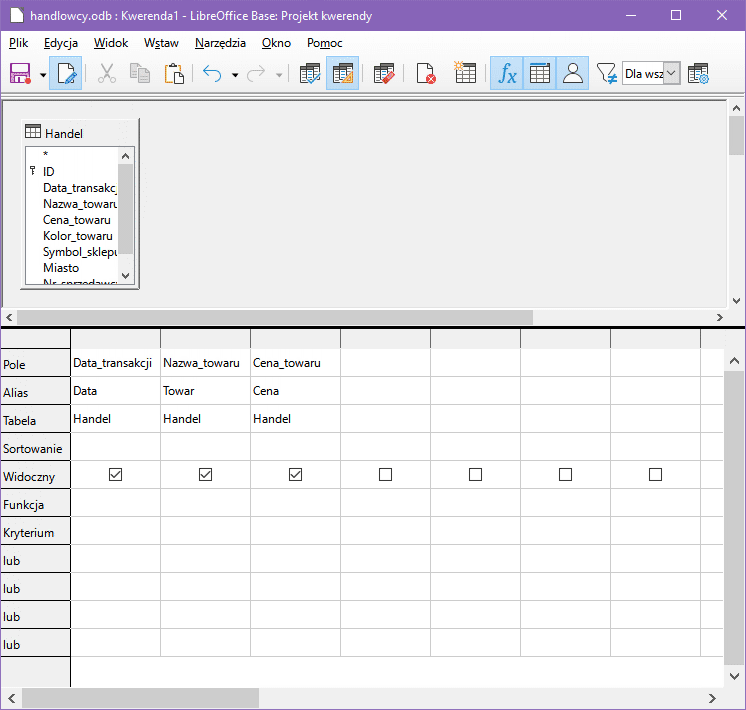This screenshot has height=710, width=746.
Task: Open the Narzędzia menu
Action: (x=220, y=43)
